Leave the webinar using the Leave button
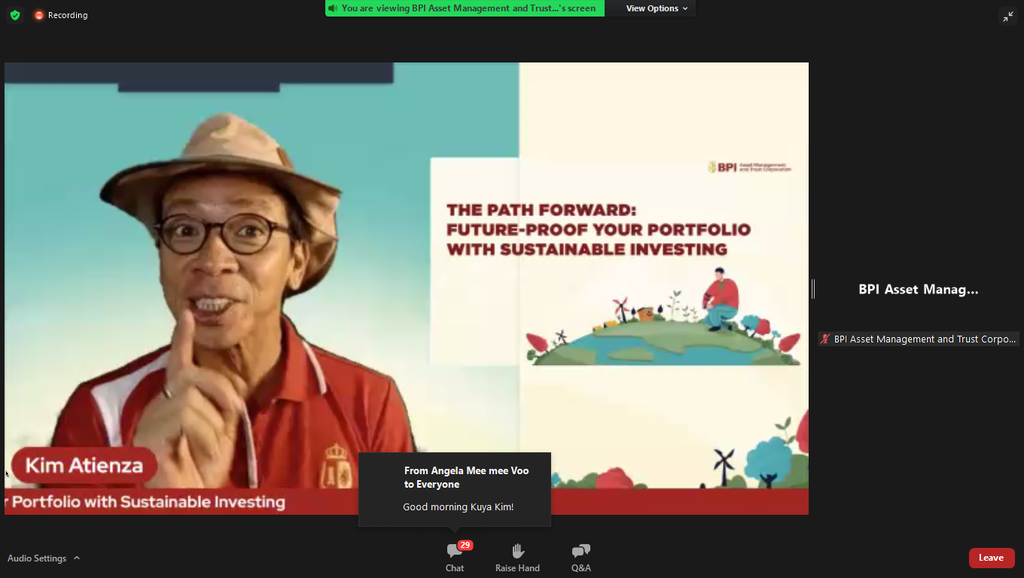Screen dimensions: 1024x578 tap(991, 558)
